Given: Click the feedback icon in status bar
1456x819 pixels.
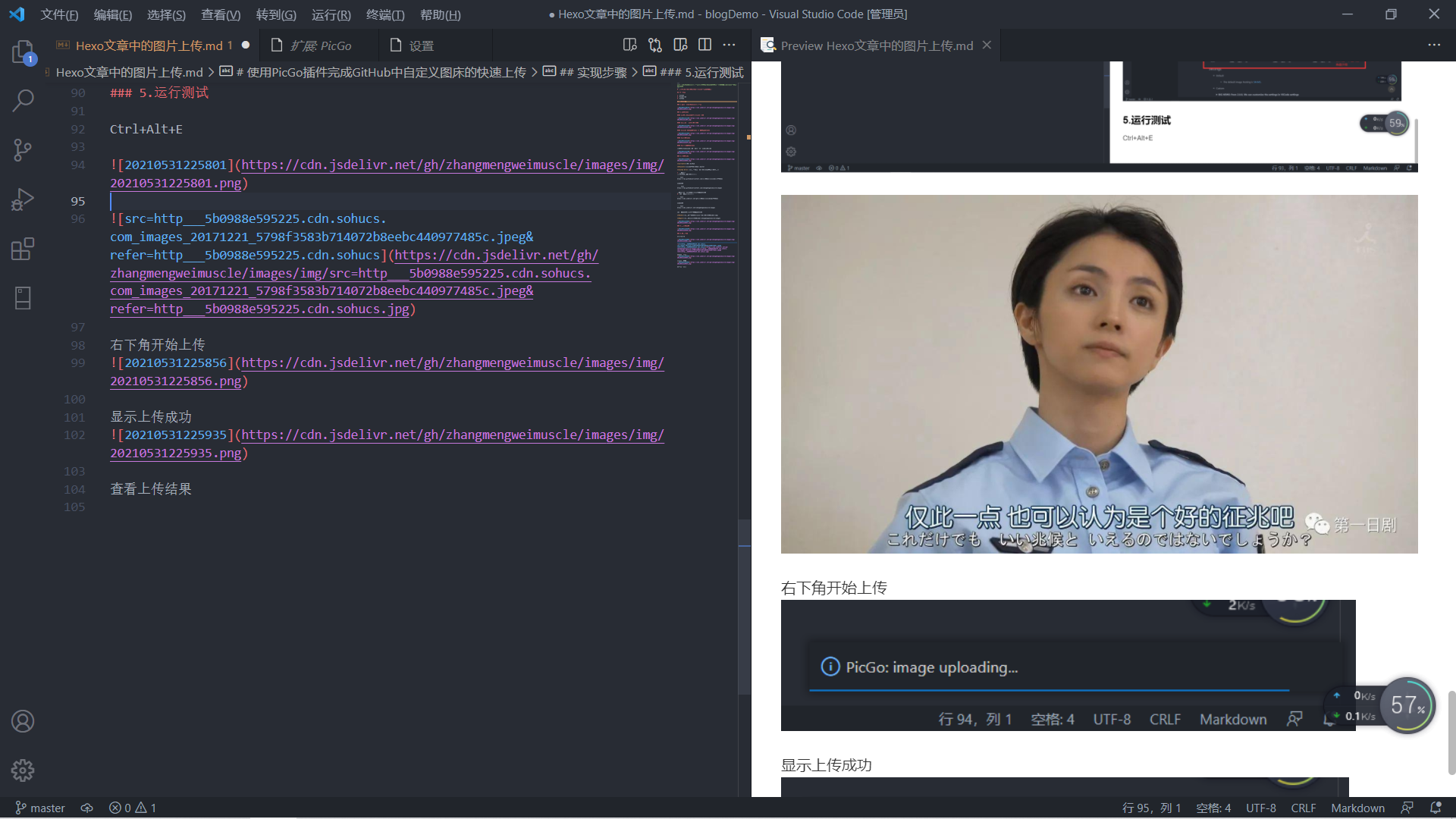Looking at the screenshot, I should (1407, 808).
